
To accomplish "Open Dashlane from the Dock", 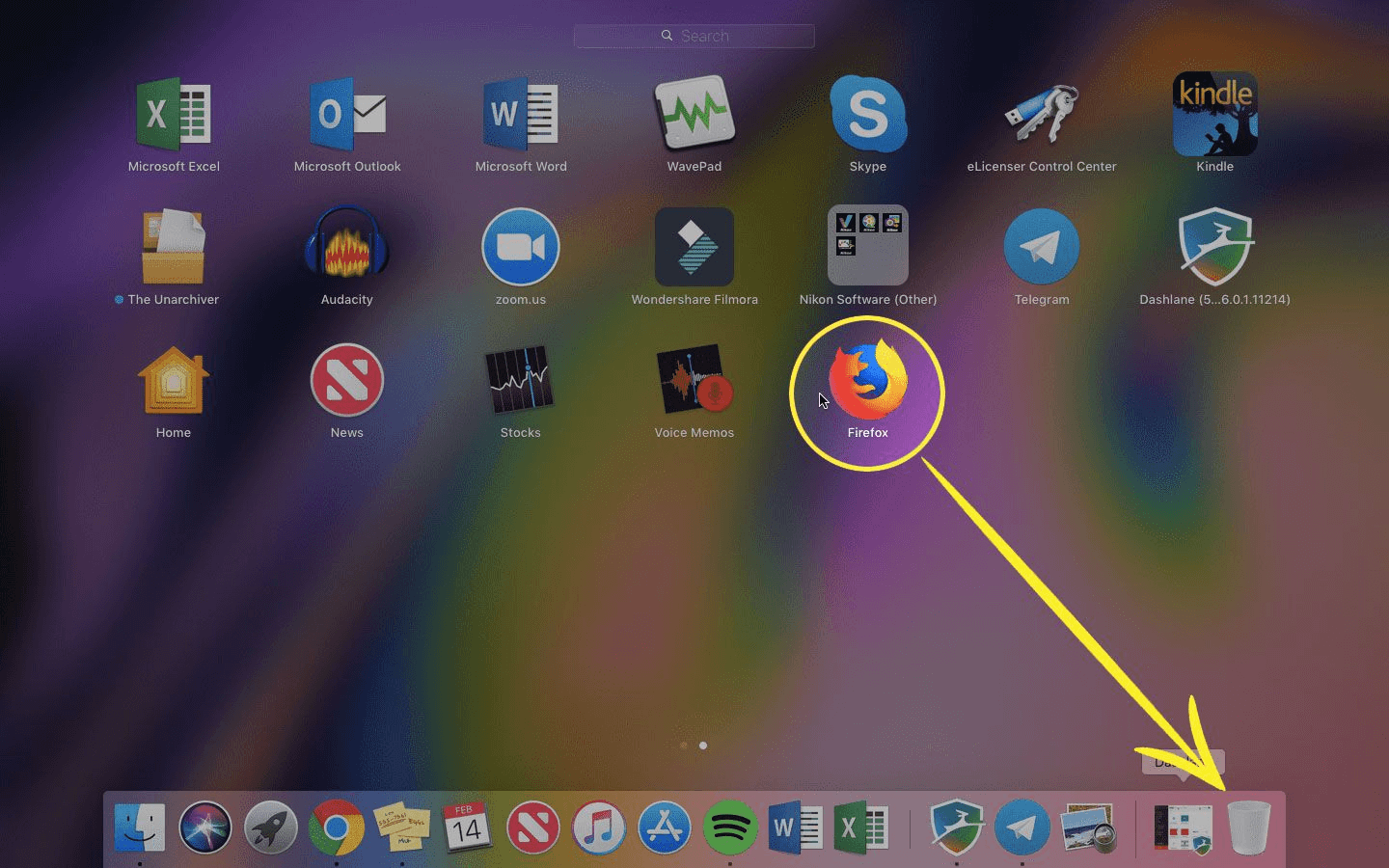I will [957, 827].
